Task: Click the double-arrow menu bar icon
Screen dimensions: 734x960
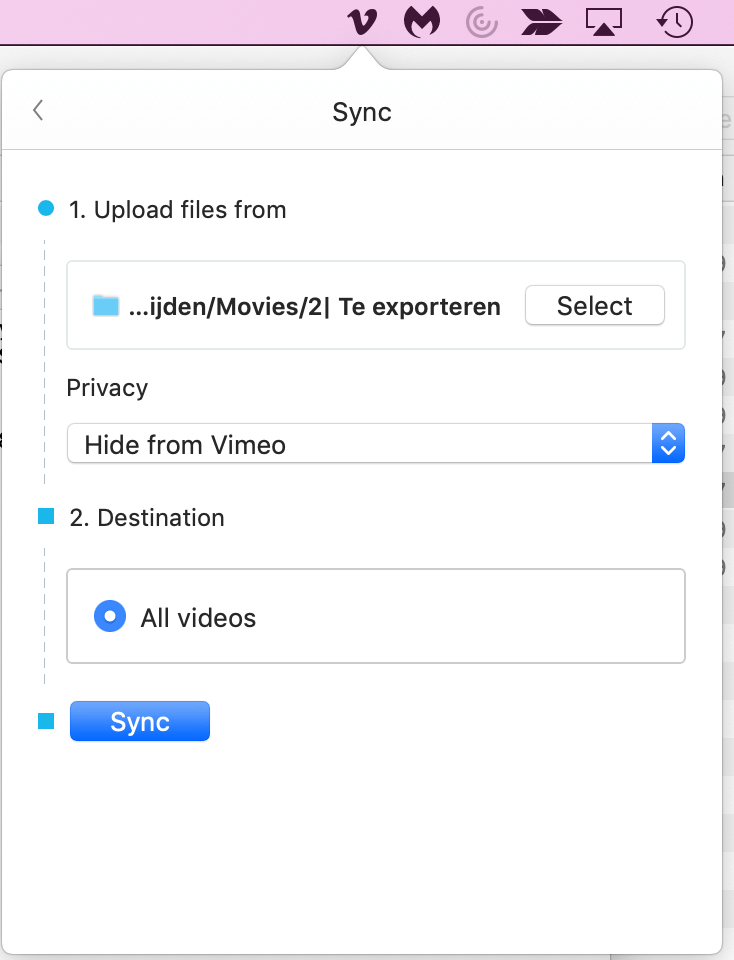Action: 543,21
